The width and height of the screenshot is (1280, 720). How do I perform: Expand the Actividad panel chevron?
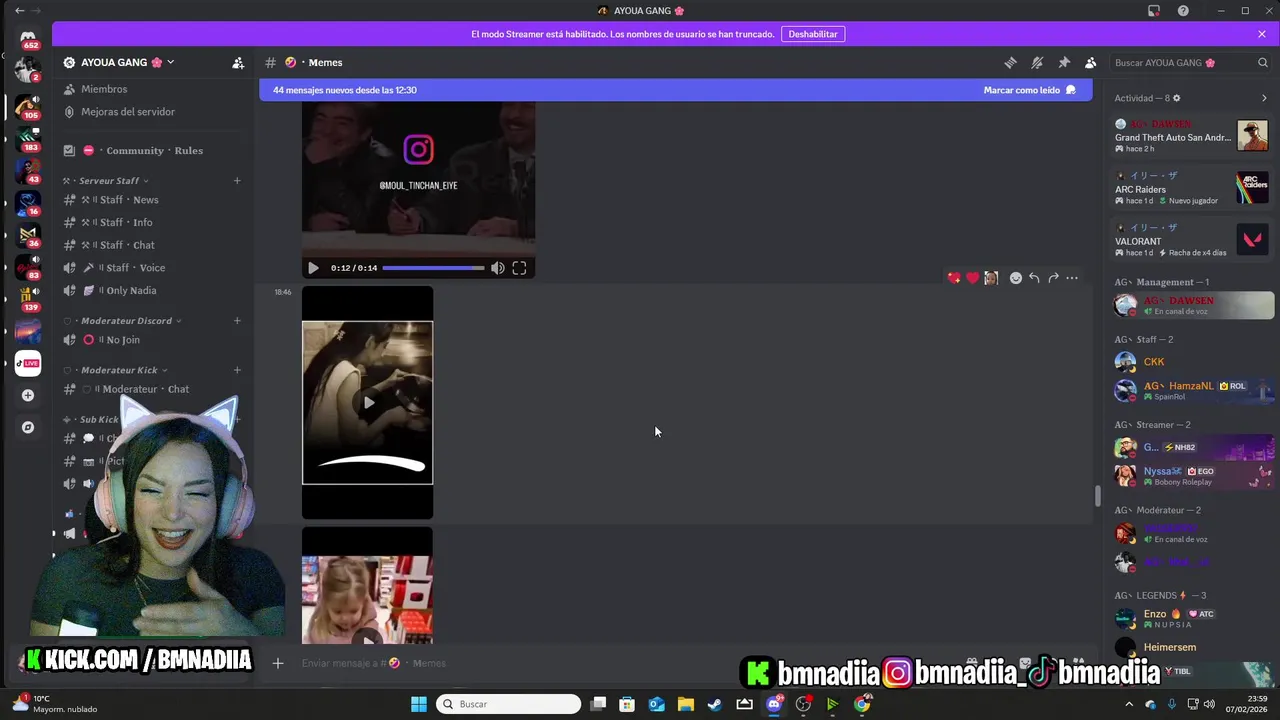point(1264,98)
